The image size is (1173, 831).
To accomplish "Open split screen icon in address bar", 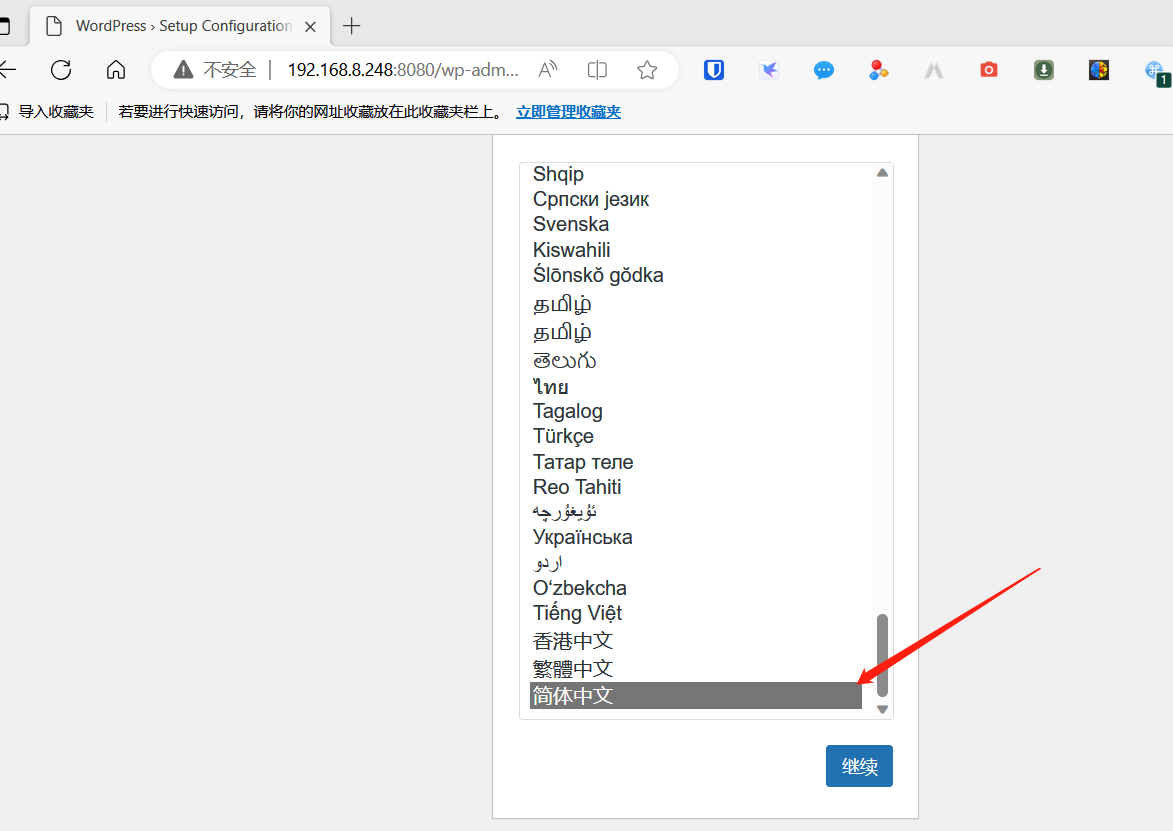I will pos(597,70).
